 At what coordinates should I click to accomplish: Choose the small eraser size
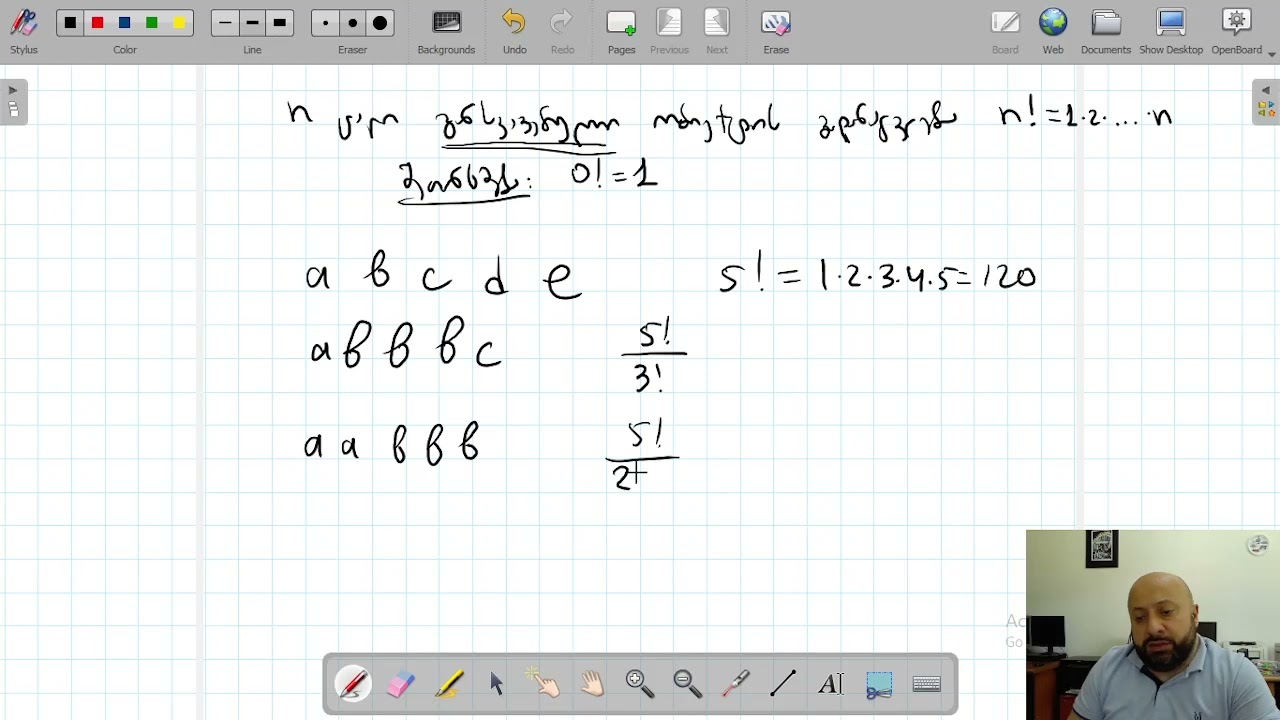click(325, 23)
